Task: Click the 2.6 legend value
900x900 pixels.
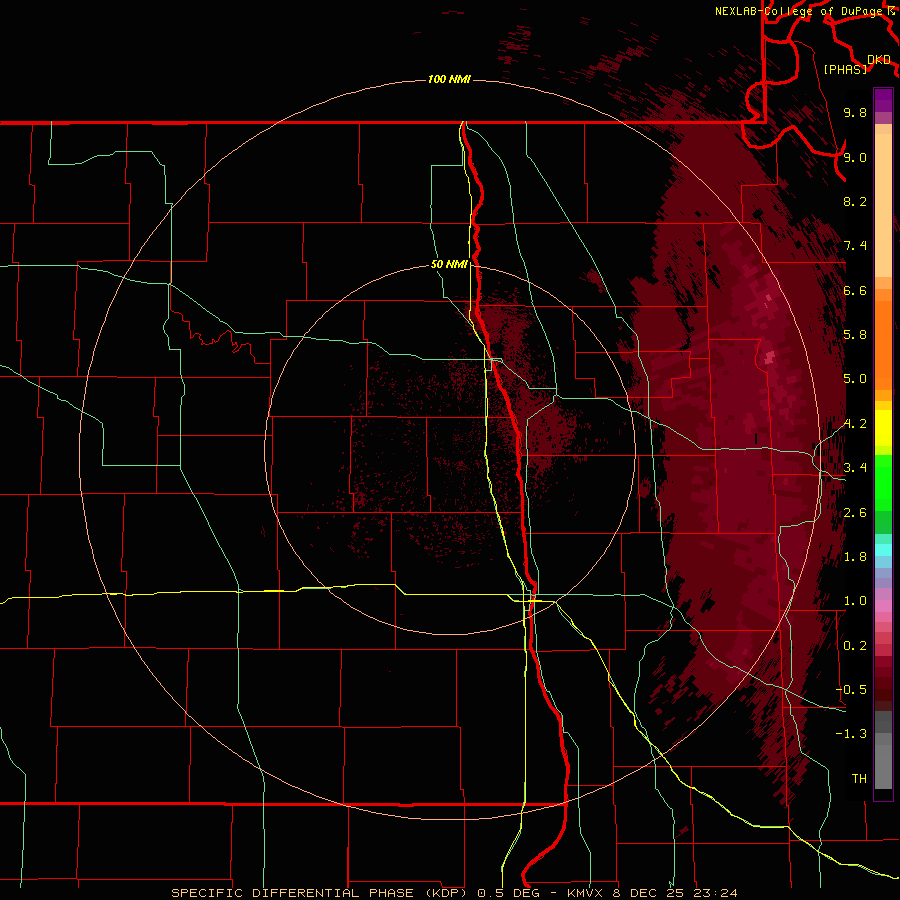Action: click(x=855, y=513)
